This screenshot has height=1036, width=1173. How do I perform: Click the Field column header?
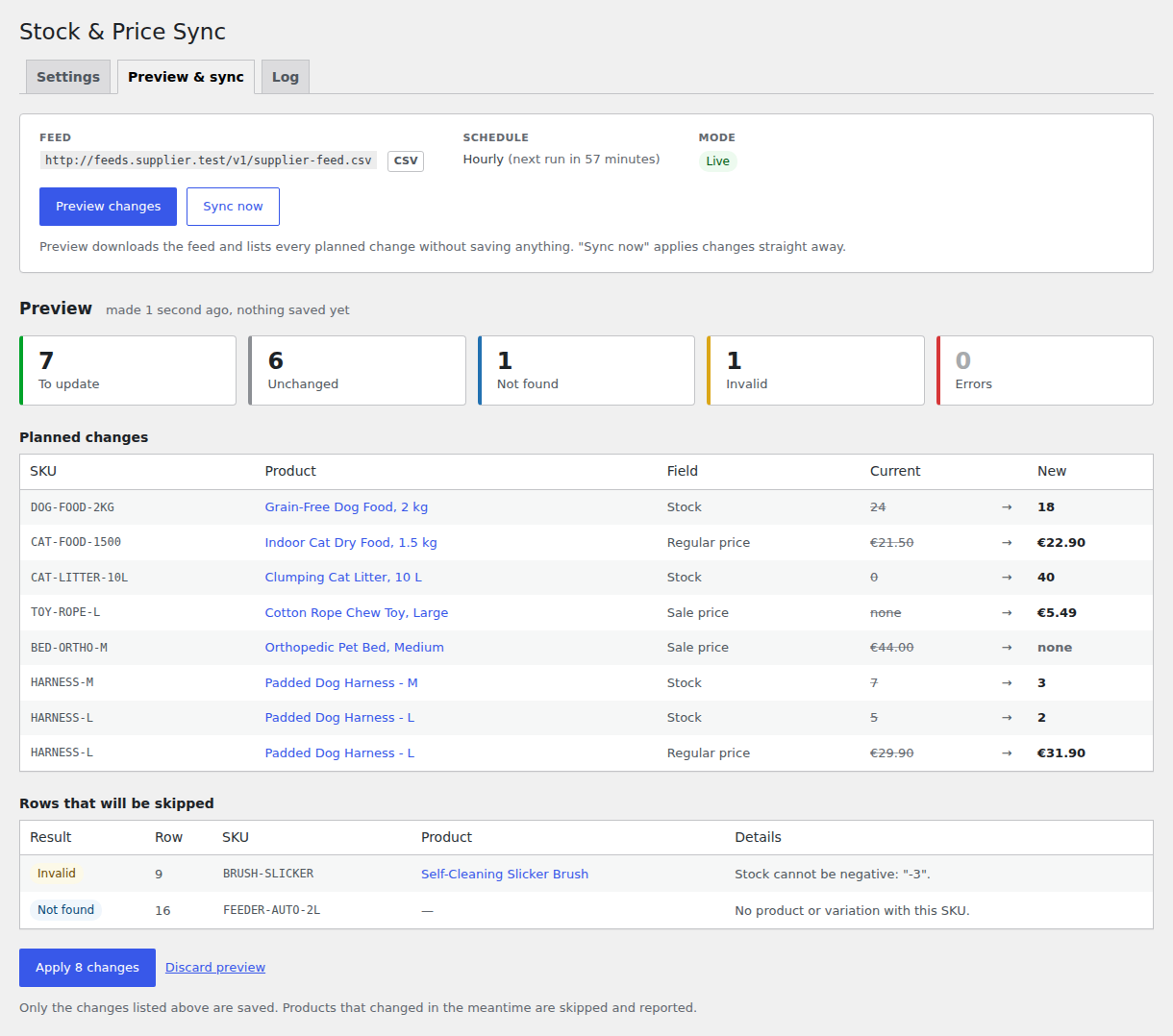coord(683,471)
